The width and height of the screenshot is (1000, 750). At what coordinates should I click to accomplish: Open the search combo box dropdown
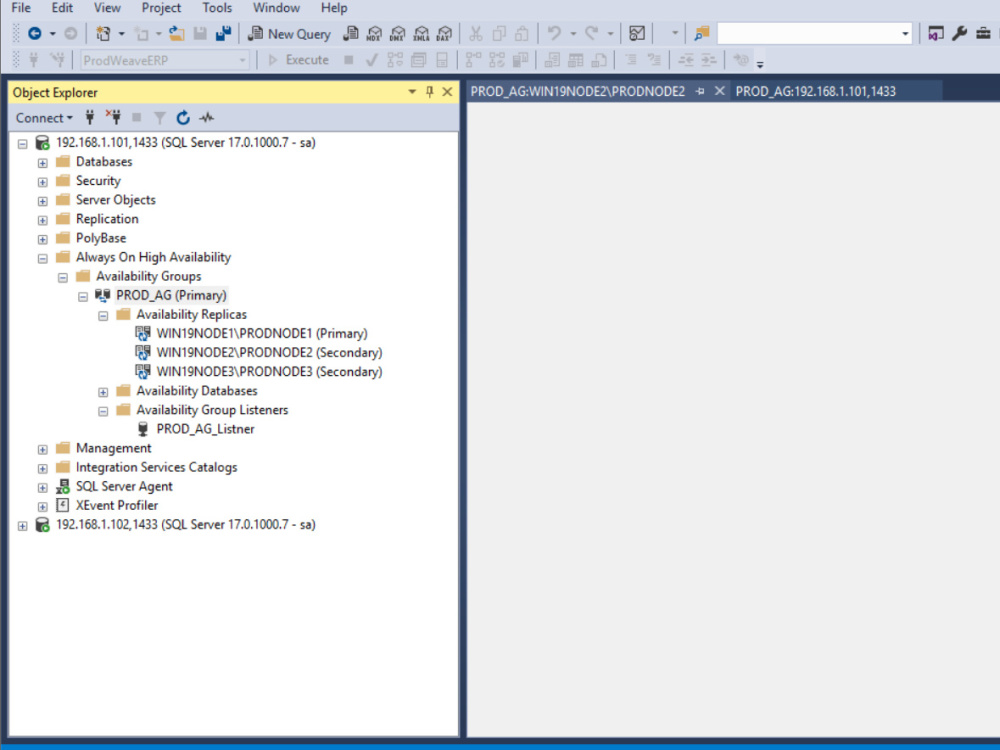tap(905, 34)
